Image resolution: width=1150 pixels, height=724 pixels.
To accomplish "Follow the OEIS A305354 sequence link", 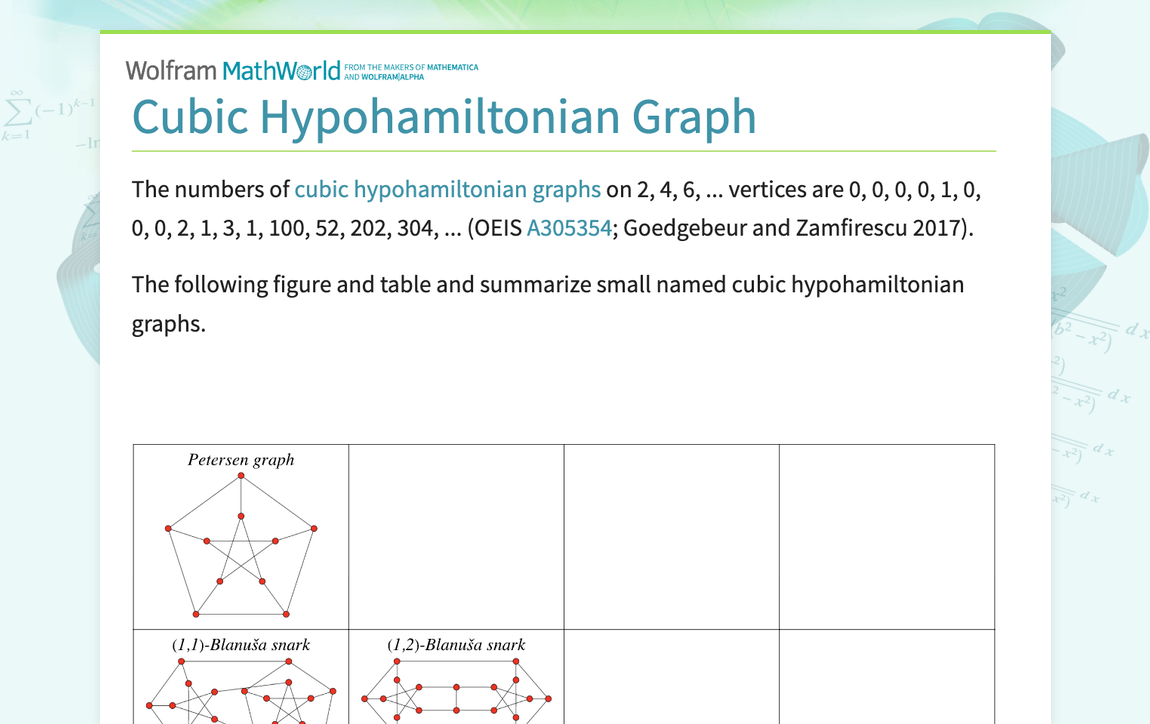I will point(569,227).
